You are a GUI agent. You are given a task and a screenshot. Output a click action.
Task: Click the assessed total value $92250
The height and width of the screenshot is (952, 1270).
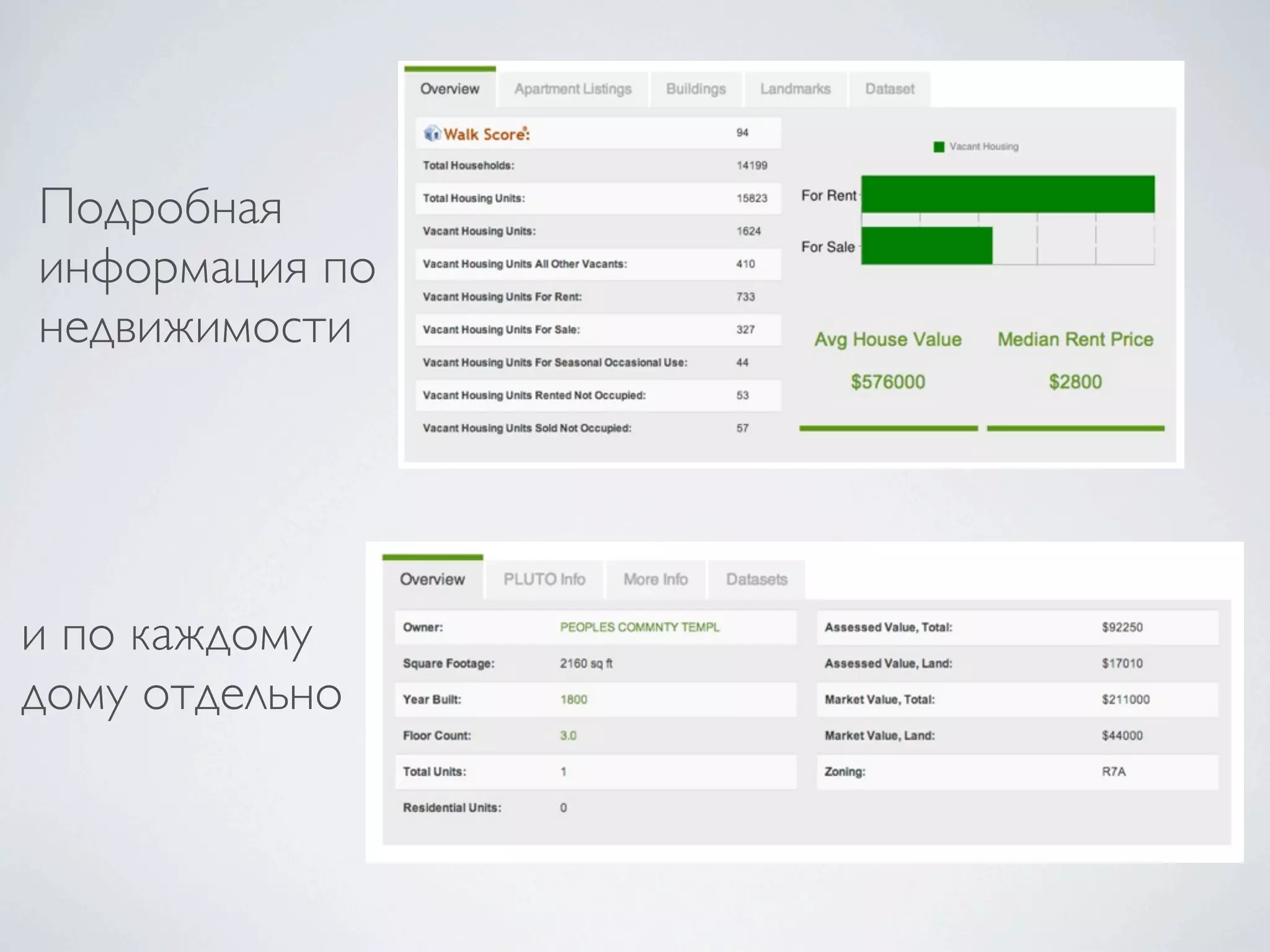(x=1122, y=627)
